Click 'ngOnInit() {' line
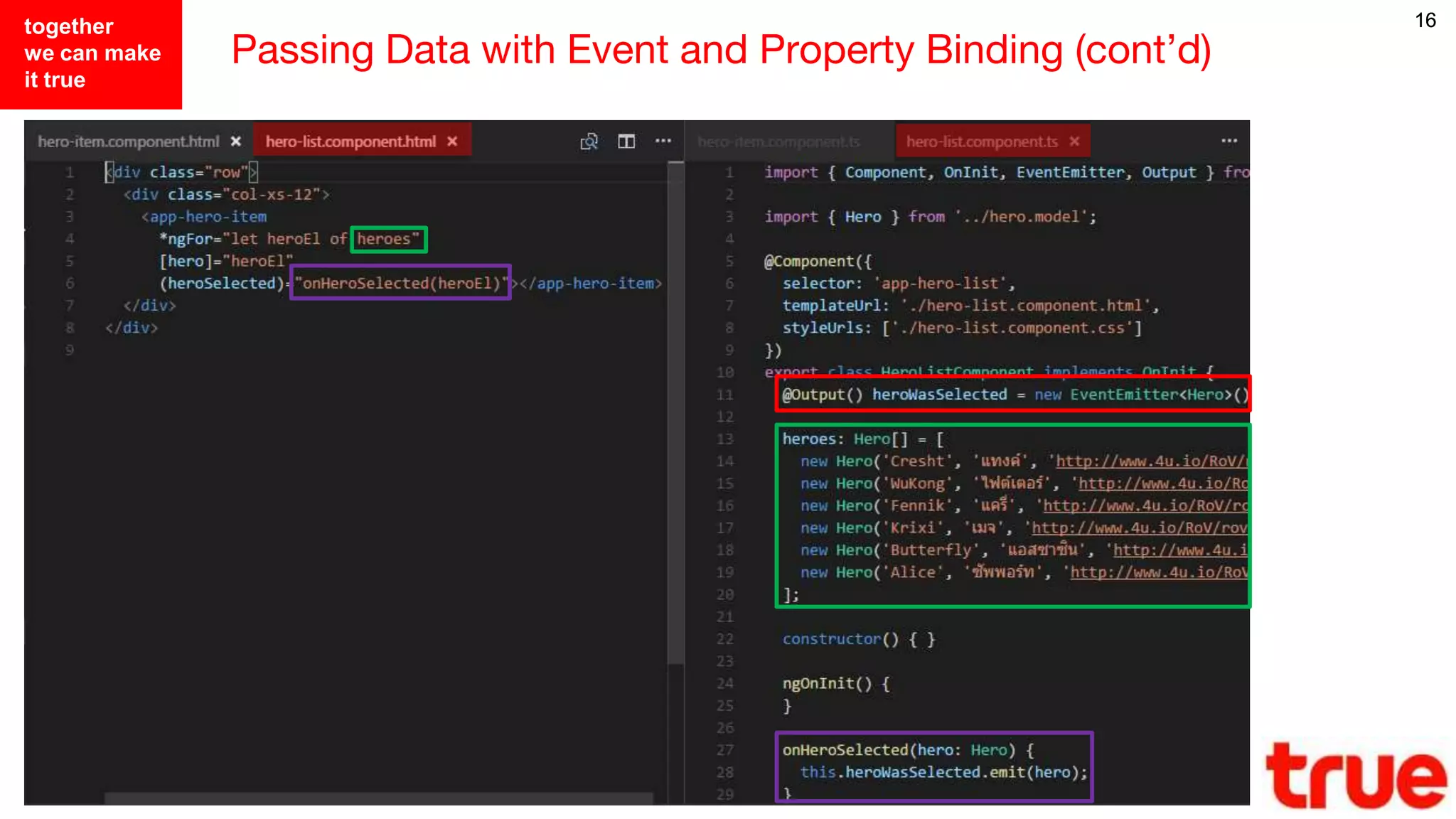1456x819 pixels. click(836, 683)
